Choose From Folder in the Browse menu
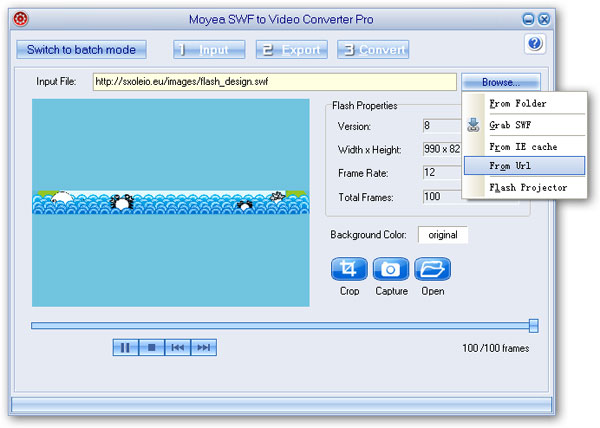This screenshot has width=600, height=428. (x=525, y=103)
